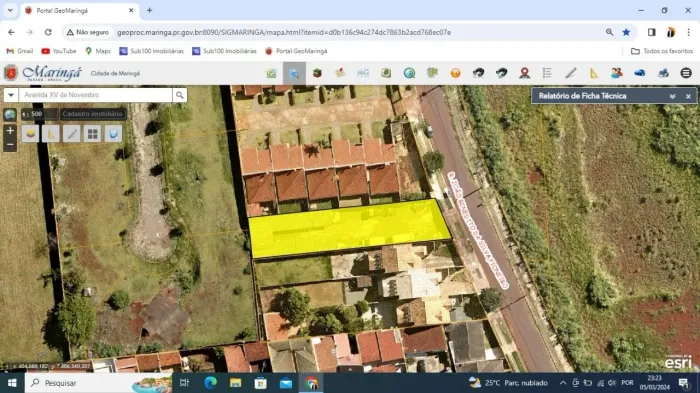This screenshot has height=393, width=700.
Task: Open the esri logo link
Action: (x=678, y=362)
